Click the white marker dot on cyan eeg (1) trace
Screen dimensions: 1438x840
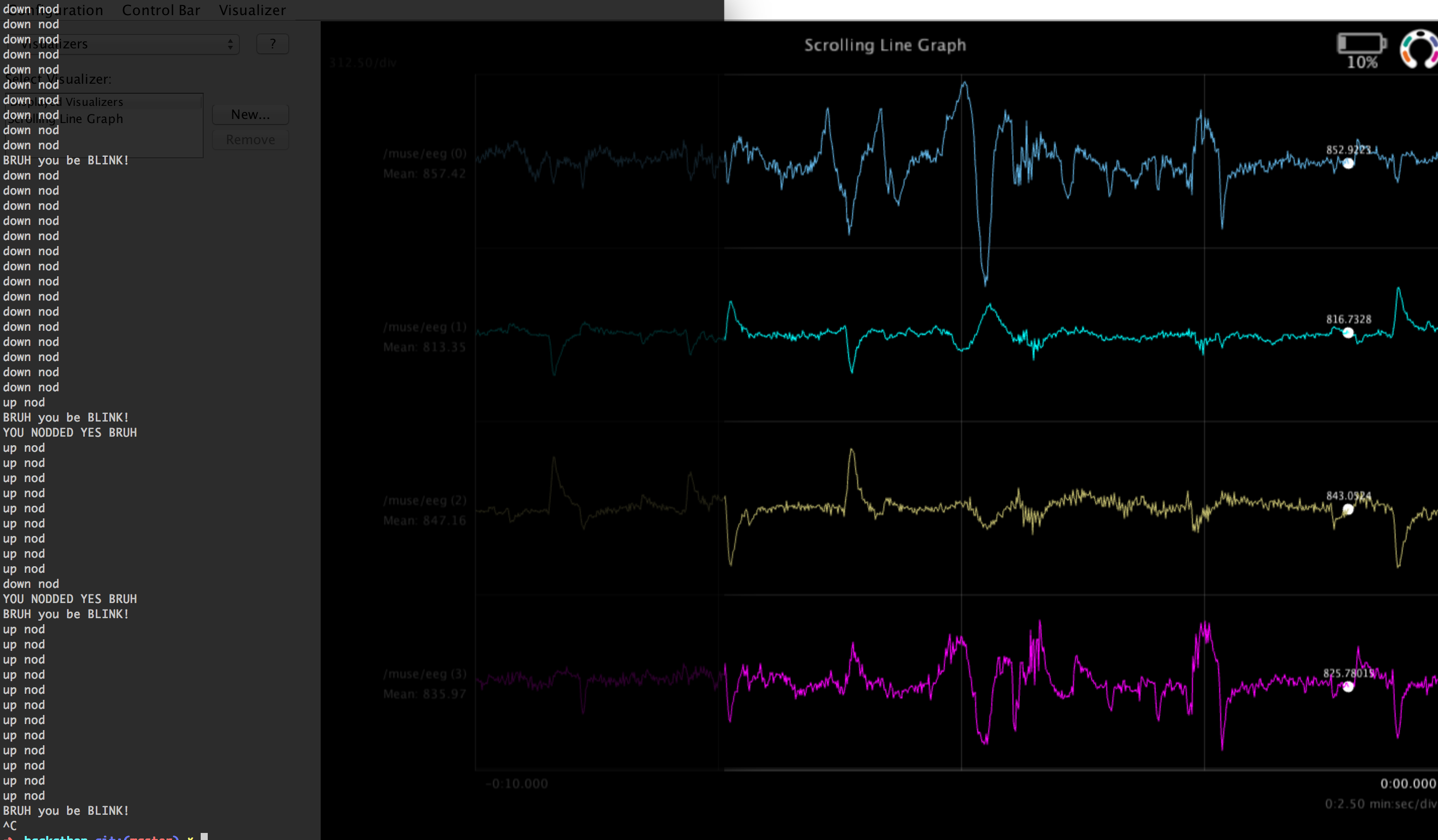[1348, 333]
